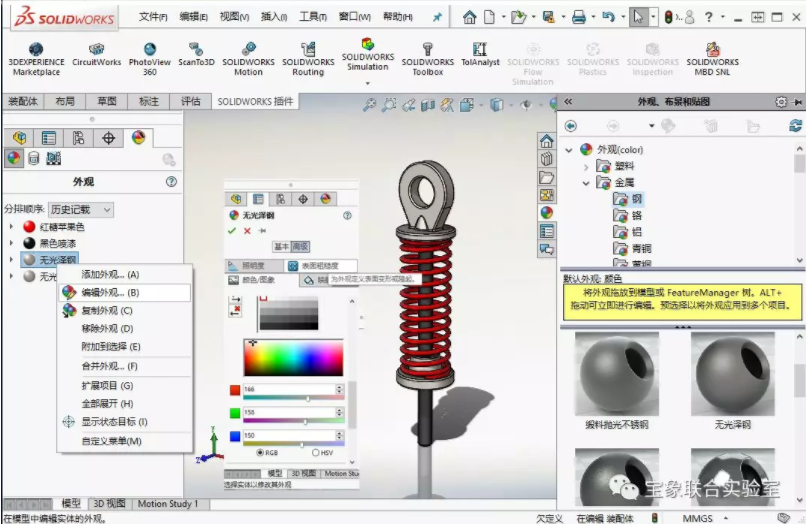
Task: Open SOLIDWORKS MBD SNL add-in
Action: (x=712, y=59)
